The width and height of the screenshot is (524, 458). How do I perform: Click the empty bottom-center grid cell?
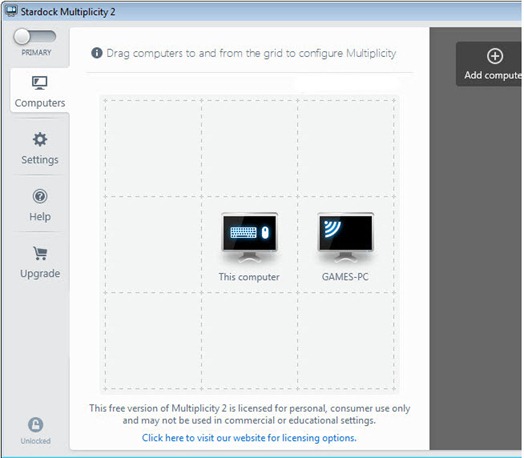point(250,341)
